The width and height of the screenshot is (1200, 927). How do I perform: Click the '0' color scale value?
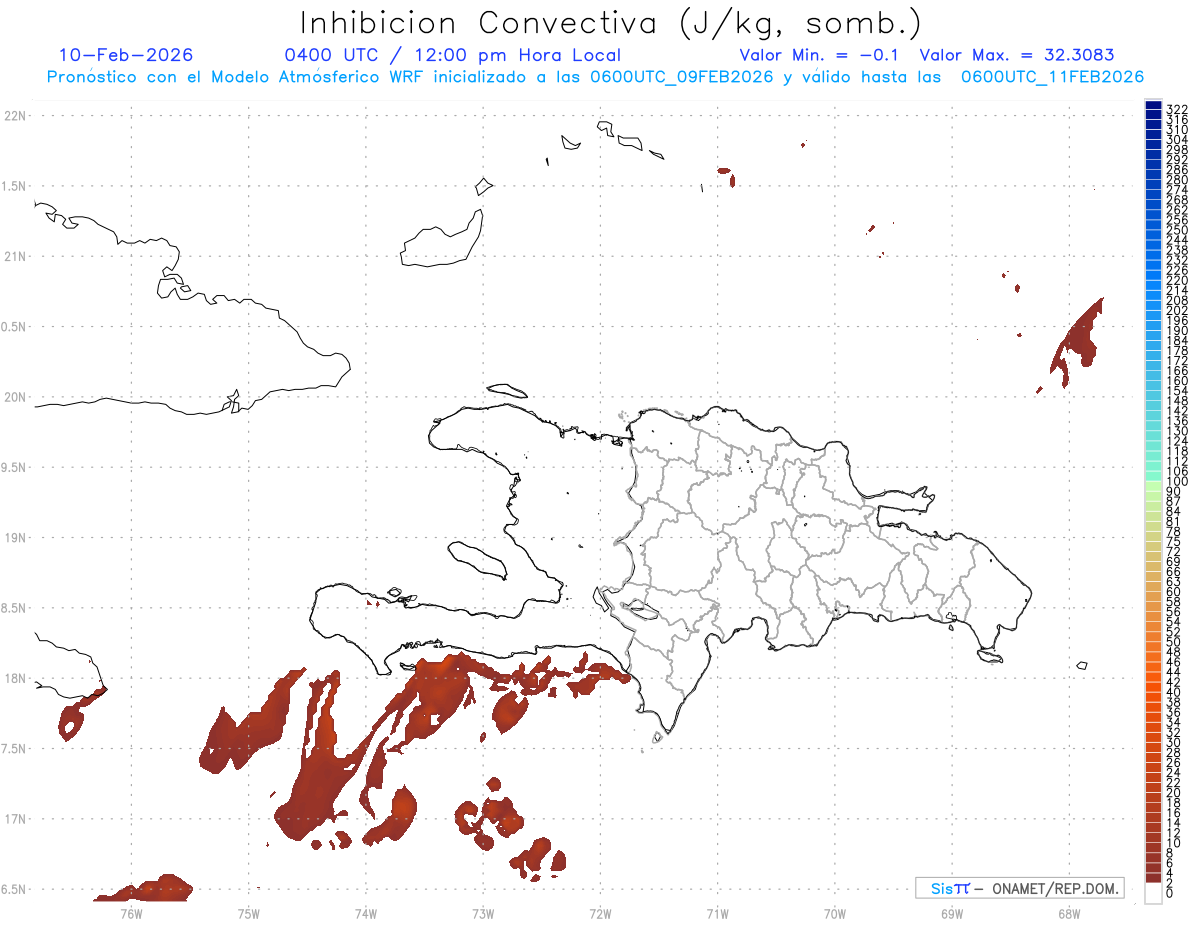tap(1170, 892)
